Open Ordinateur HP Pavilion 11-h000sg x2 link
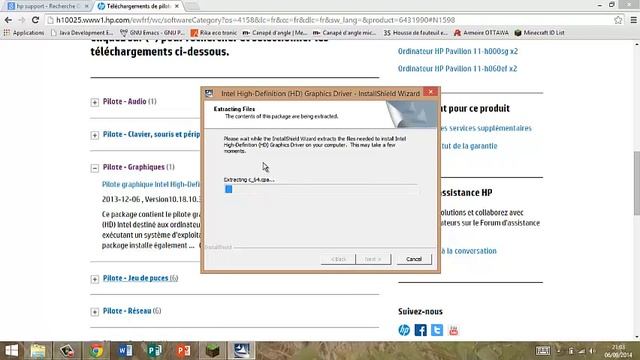The height and width of the screenshot is (360, 640). coord(458,51)
